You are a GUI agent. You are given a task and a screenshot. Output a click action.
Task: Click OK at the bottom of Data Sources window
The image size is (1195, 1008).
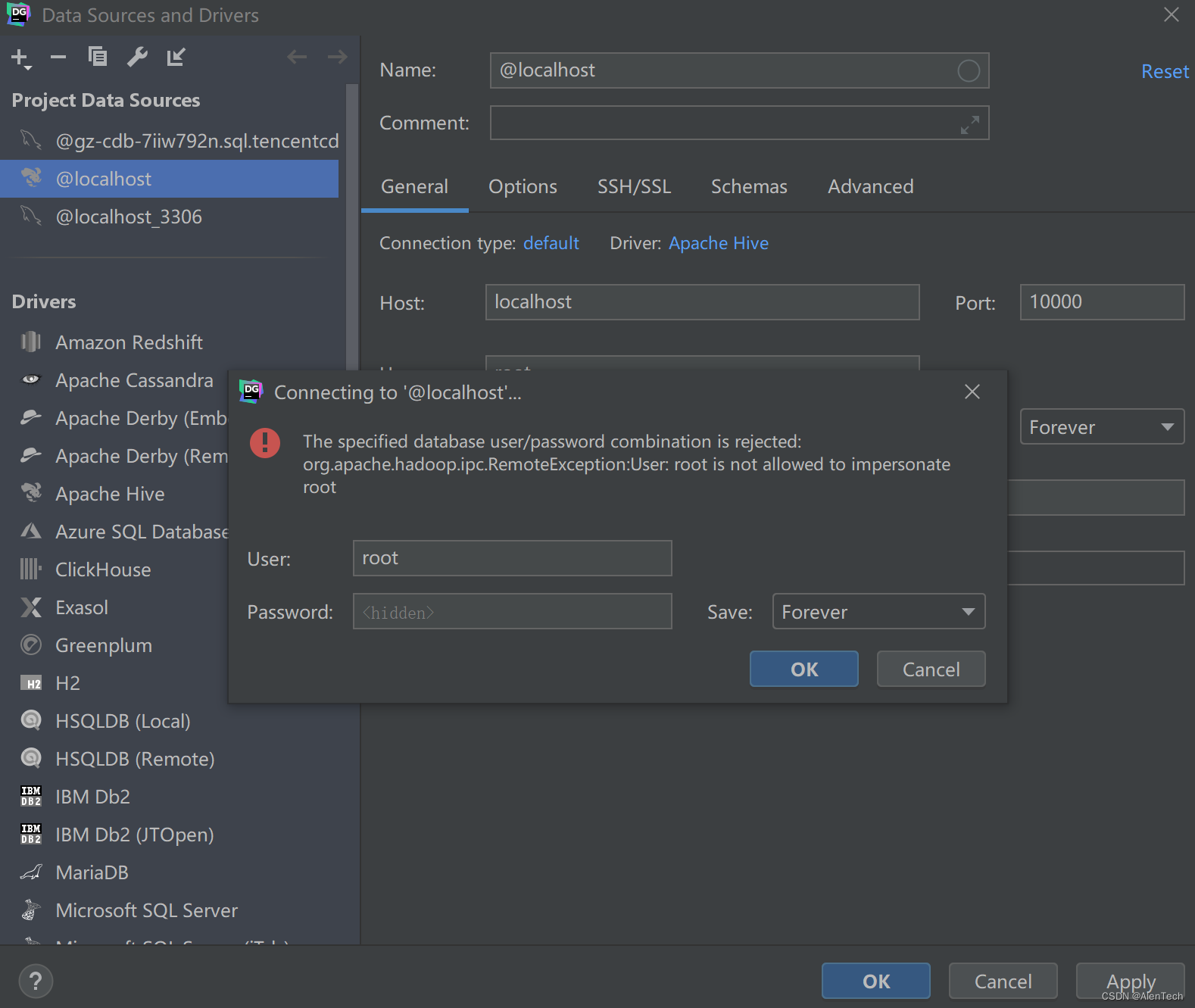coord(875,981)
